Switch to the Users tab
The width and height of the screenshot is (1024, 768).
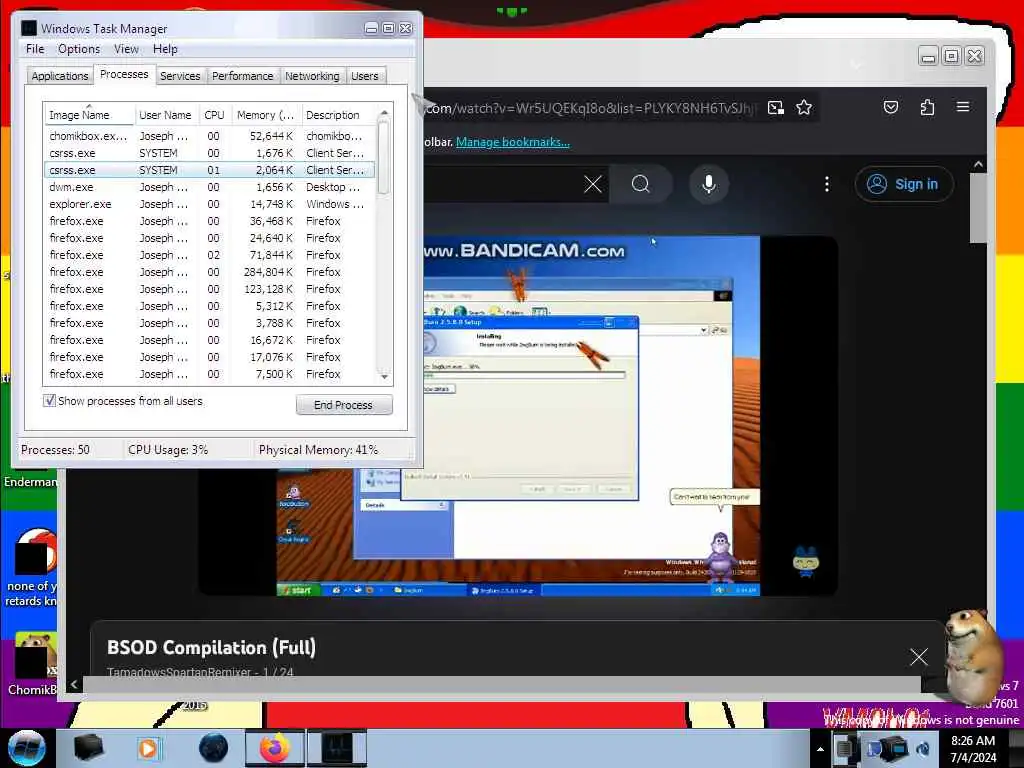(x=364, y=76)
